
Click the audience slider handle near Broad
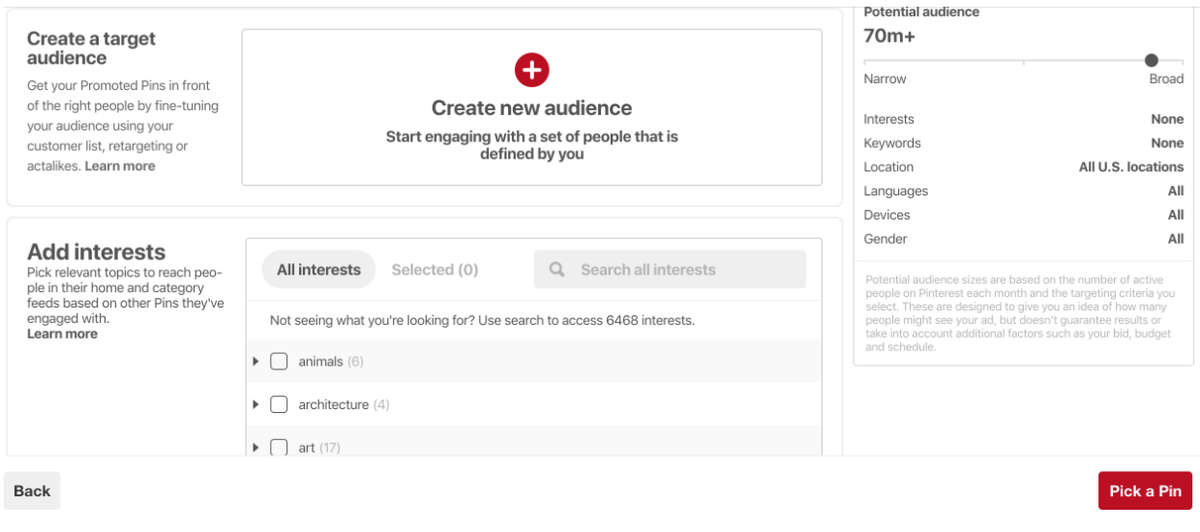tap(1152, 61)
